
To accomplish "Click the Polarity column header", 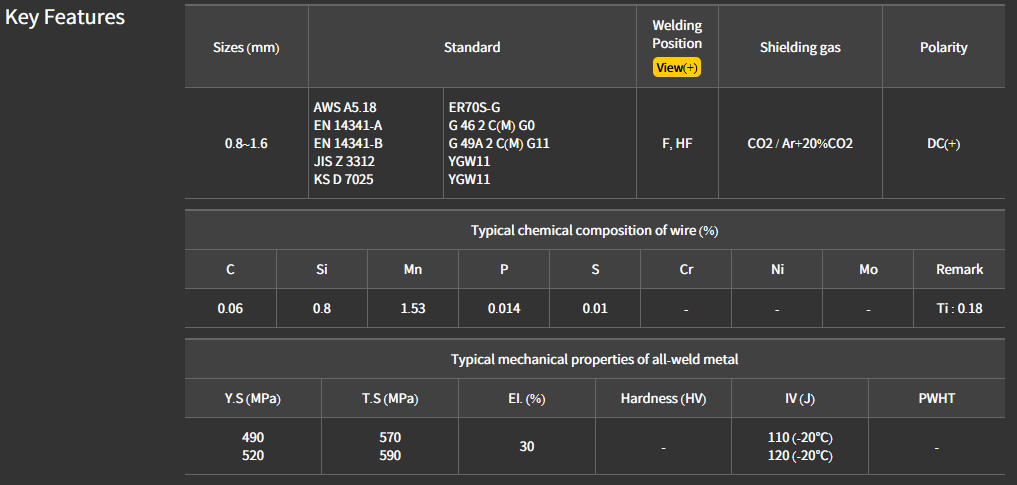I will [x=943, y=47].
